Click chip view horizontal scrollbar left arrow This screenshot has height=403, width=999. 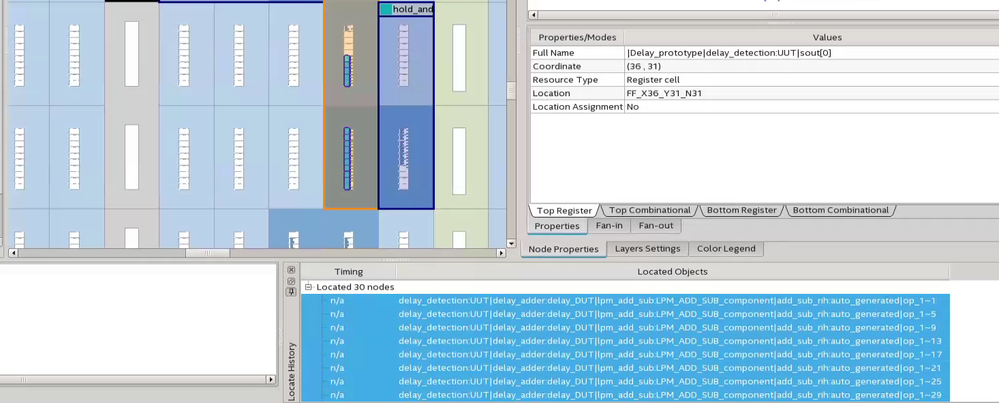pos(13,253)
